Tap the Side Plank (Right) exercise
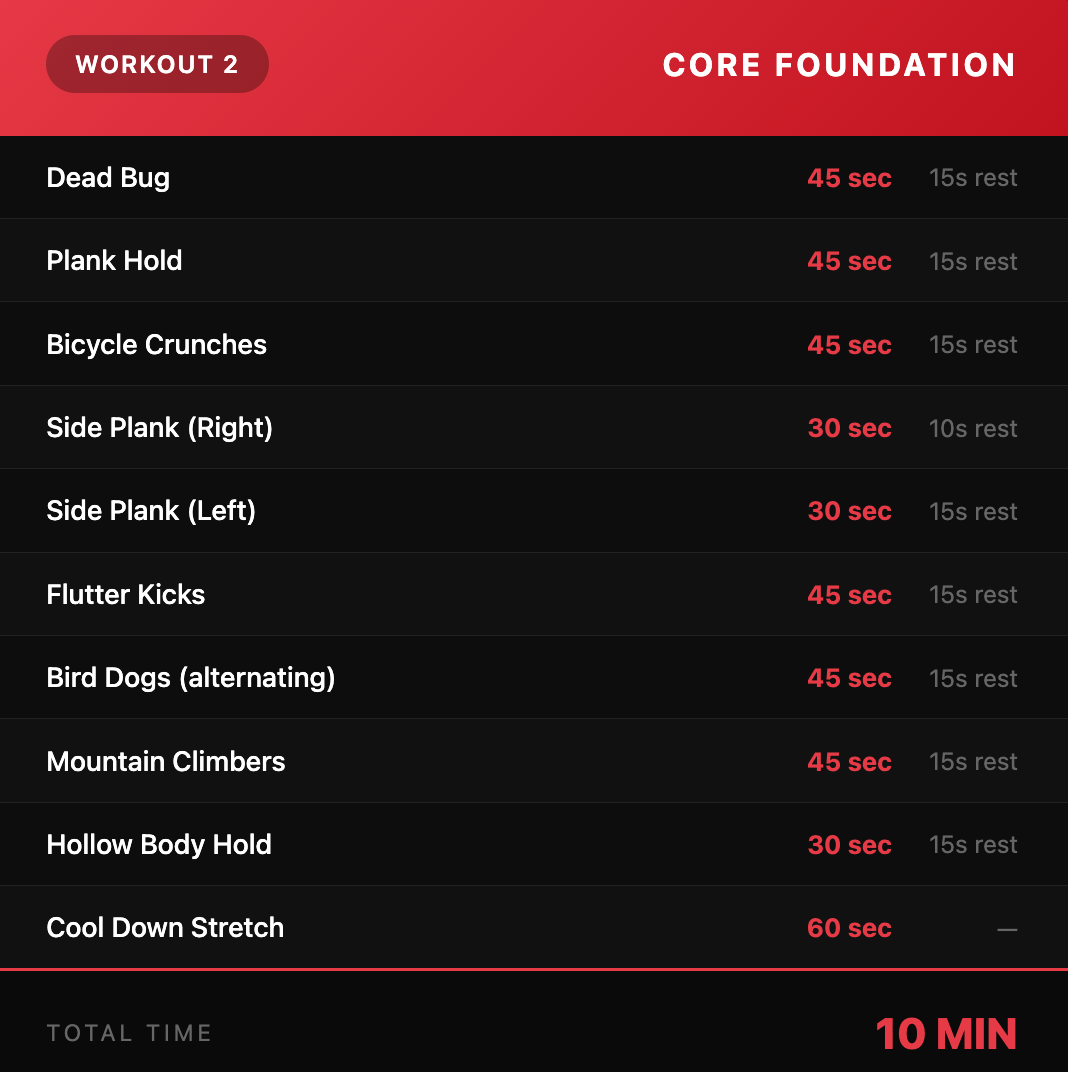 534,427
